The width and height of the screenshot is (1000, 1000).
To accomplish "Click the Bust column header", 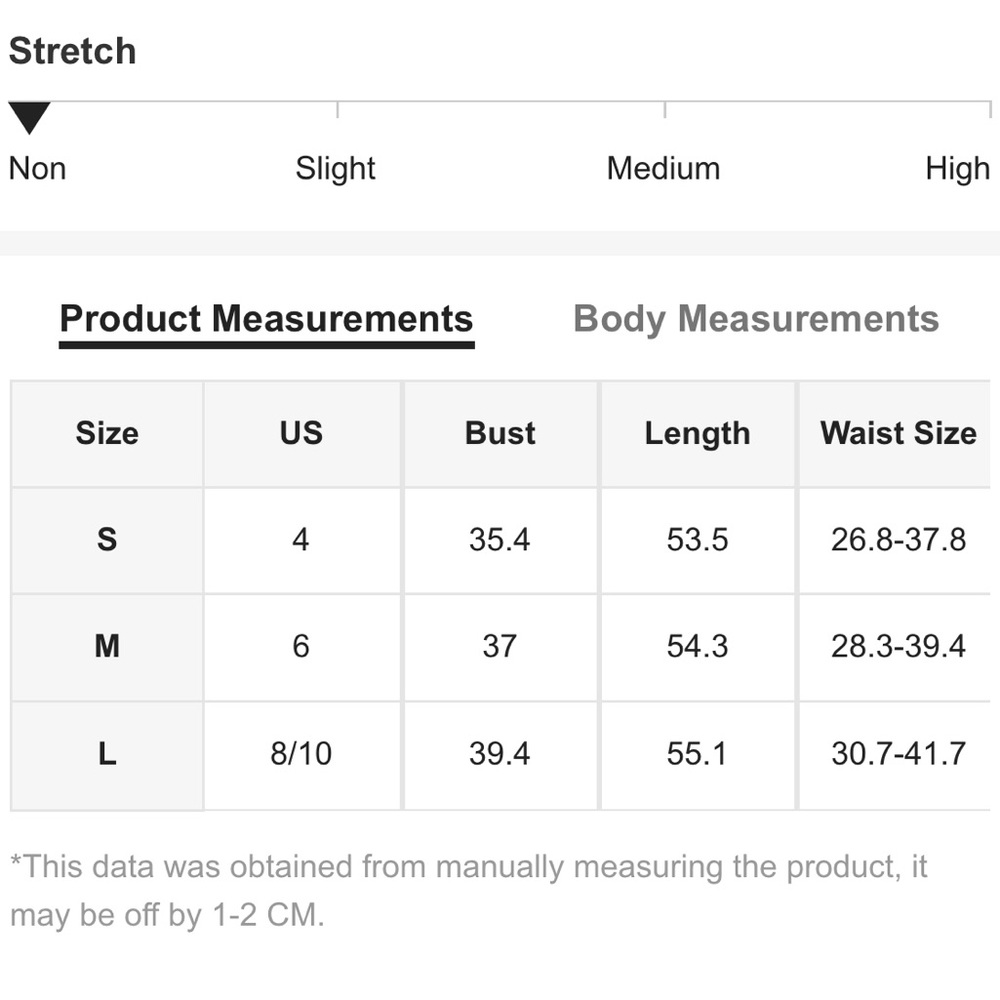I will pyautogui.click(x=500, y=434).
